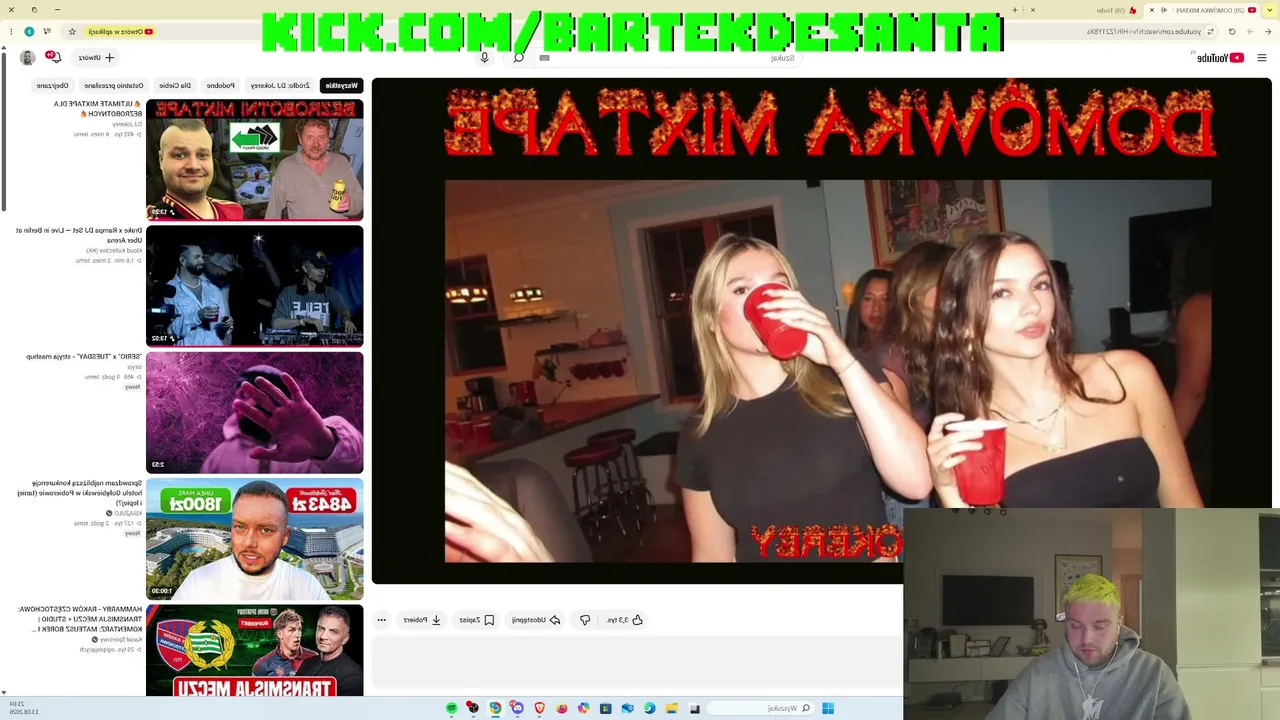Launch Firefox from the taskbar

pos(562,709)
